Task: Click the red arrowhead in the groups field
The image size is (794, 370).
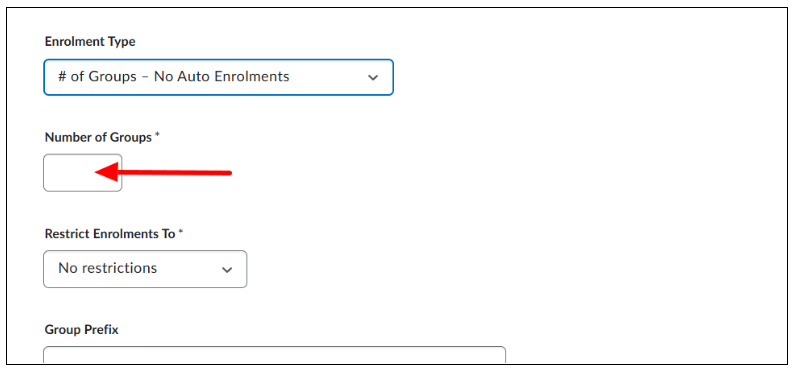Action: (106, 172)
